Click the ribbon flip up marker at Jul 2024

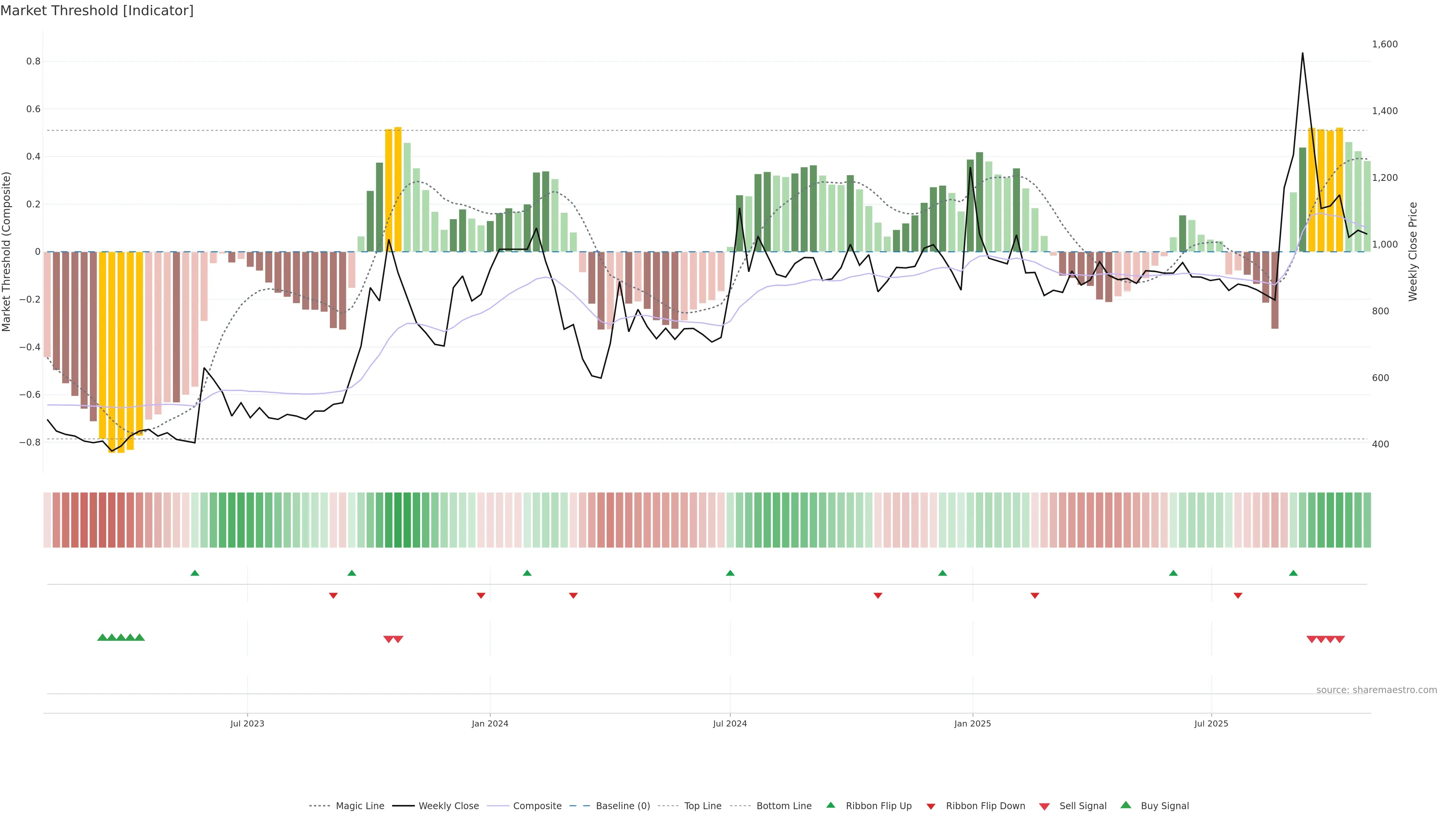tap(730, 573)
